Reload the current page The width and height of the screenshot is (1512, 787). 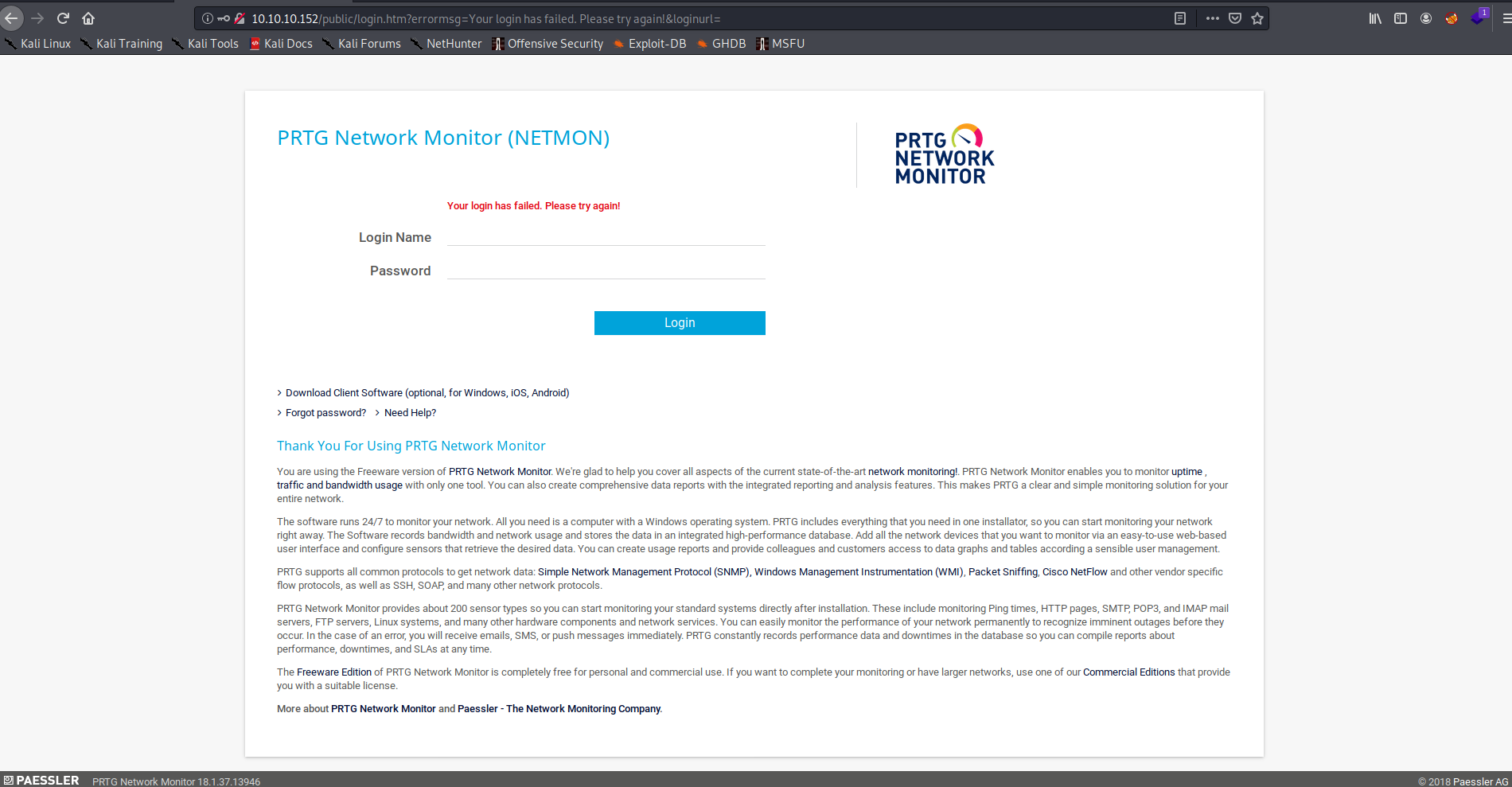click(x=62, y=18)
